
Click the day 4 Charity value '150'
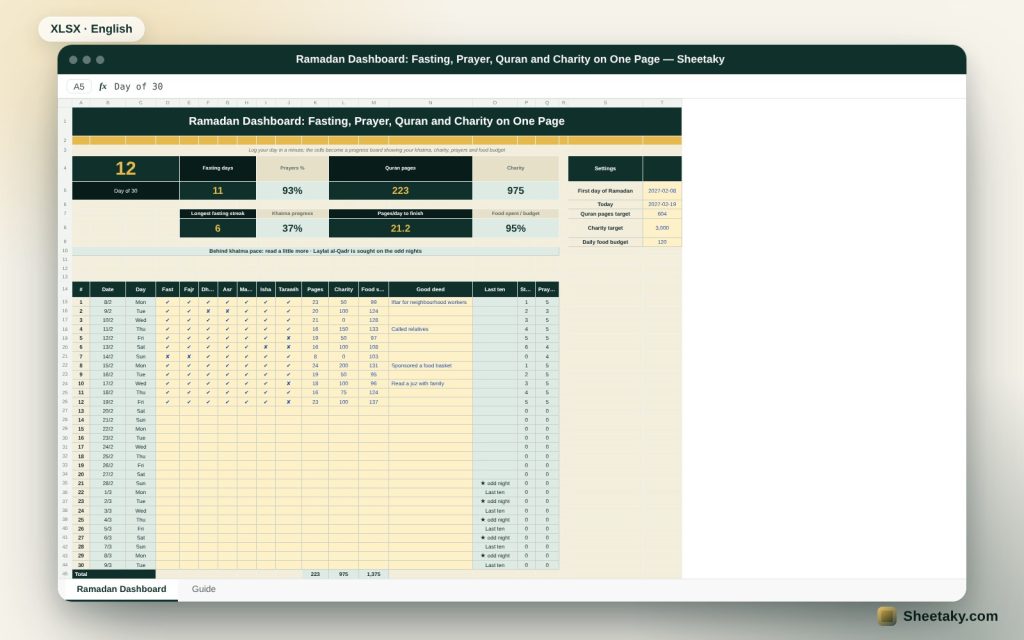pyautogui.click(x=344, y=329)
